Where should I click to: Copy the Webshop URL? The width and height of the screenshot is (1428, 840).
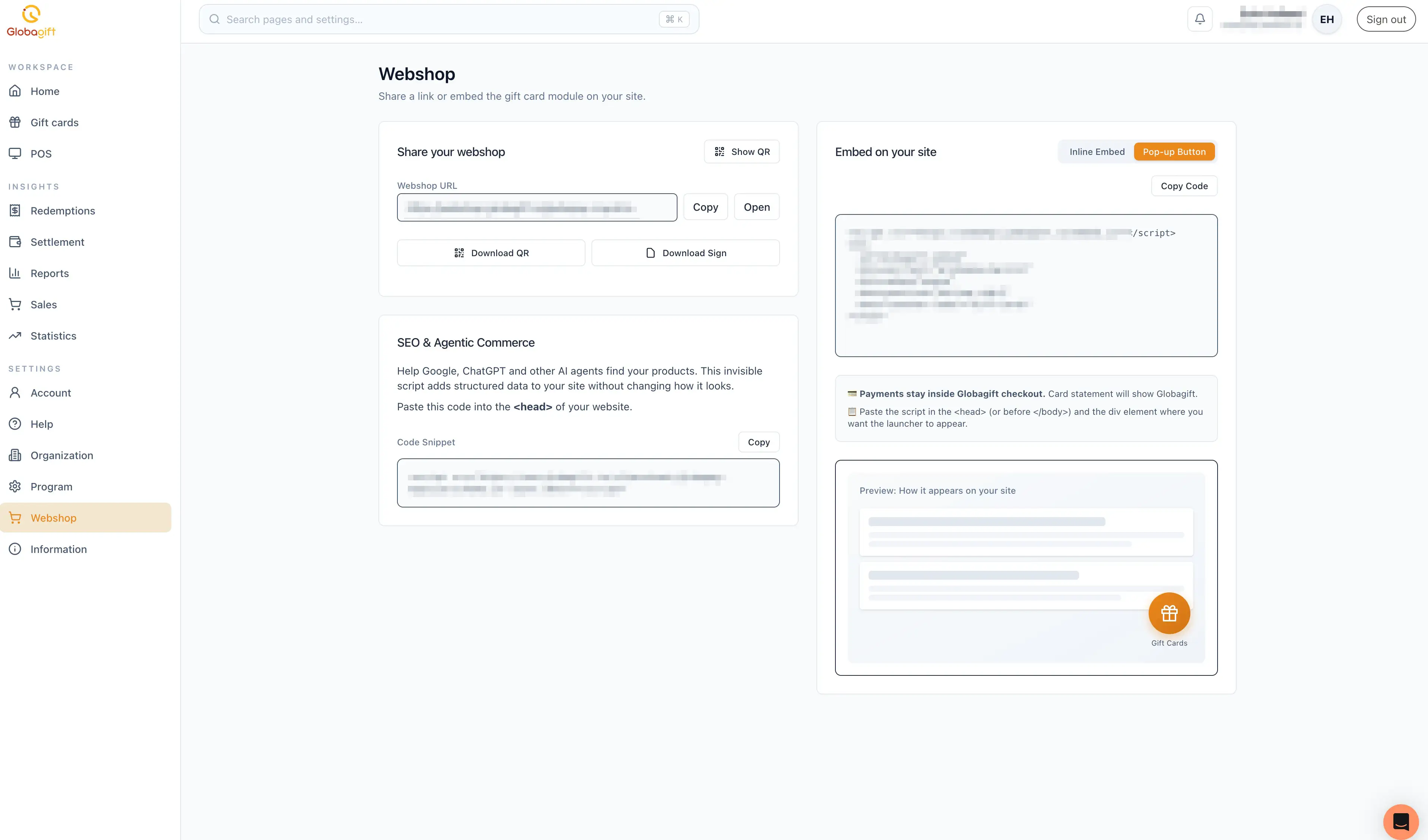click(x=705, y=207)
